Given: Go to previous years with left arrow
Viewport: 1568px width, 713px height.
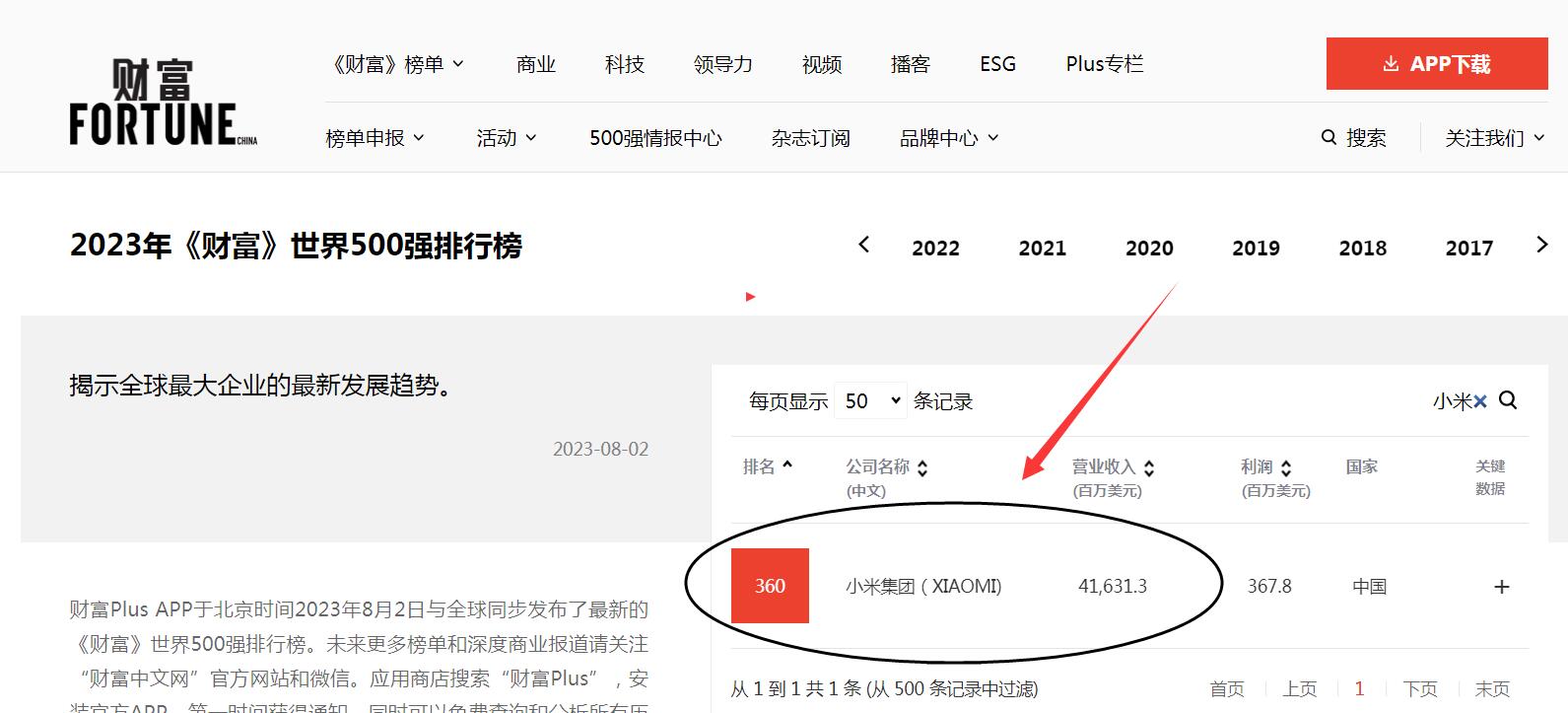Looking at the screenshot, I should tap(864, 245).
